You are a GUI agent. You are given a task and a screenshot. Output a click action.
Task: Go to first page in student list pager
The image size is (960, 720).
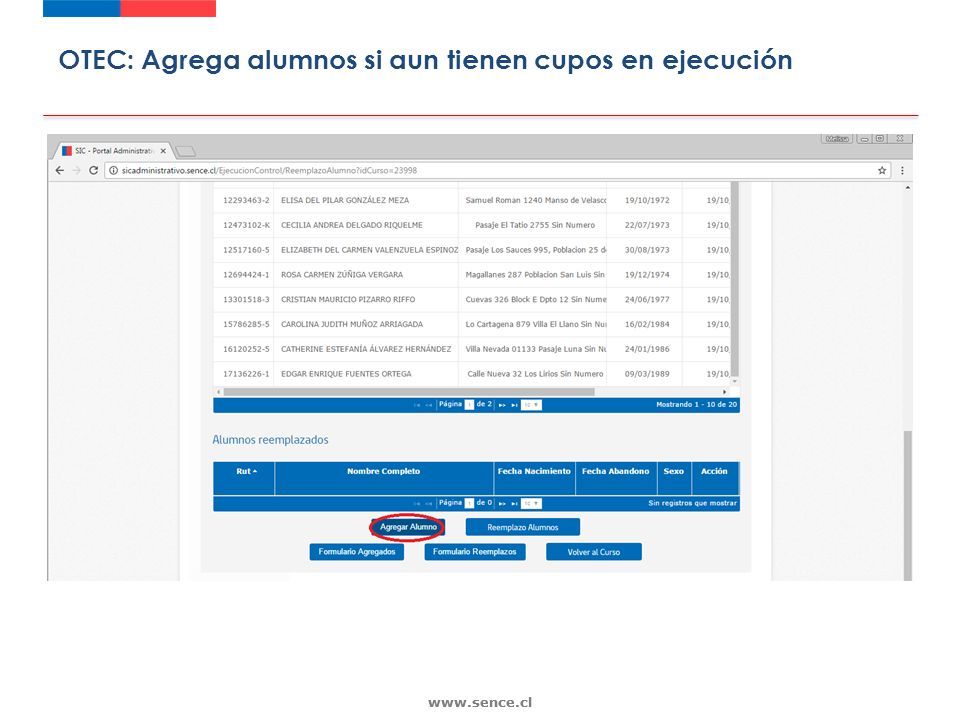coord(417,405)
